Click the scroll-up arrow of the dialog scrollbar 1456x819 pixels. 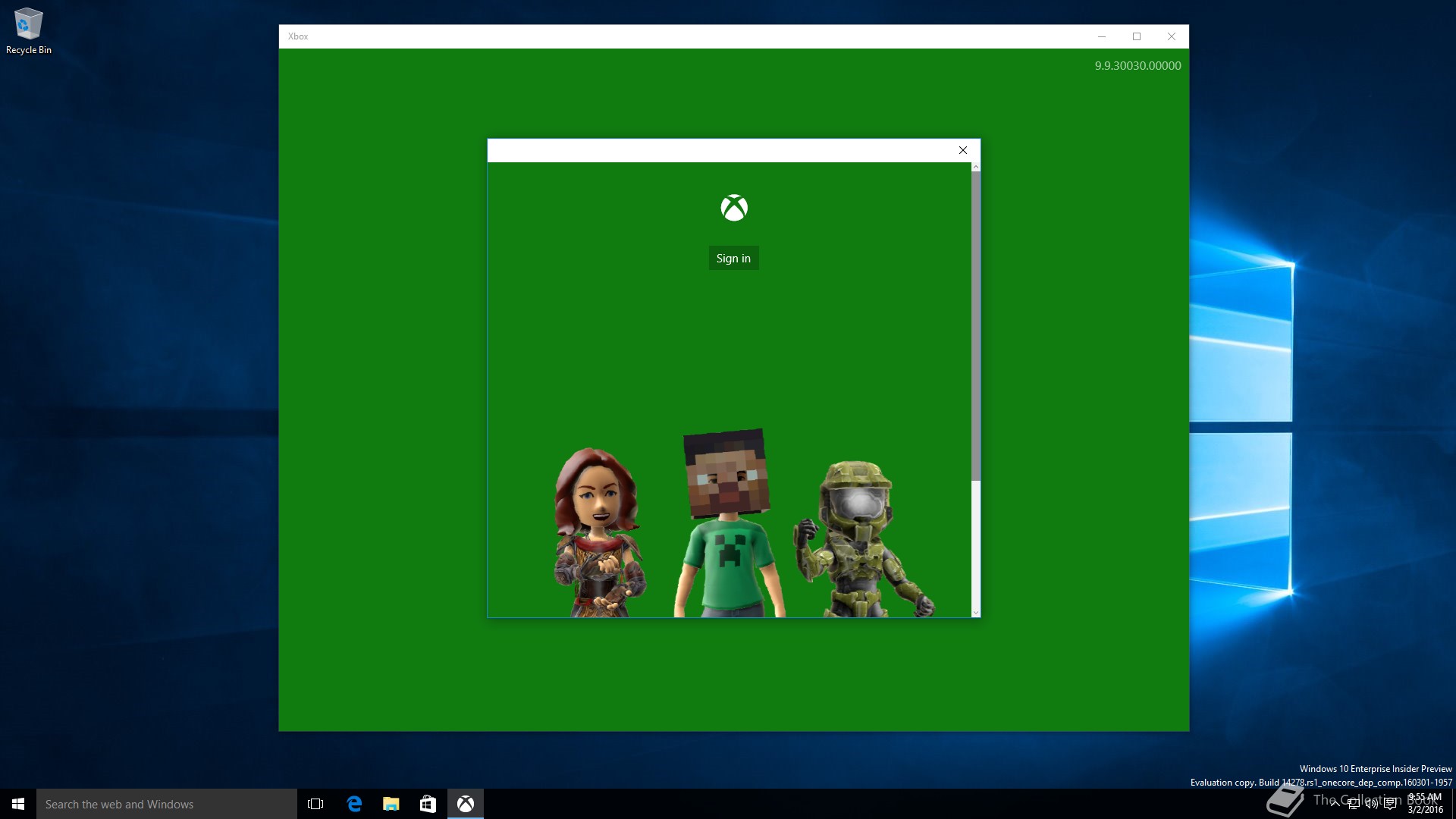976,167
